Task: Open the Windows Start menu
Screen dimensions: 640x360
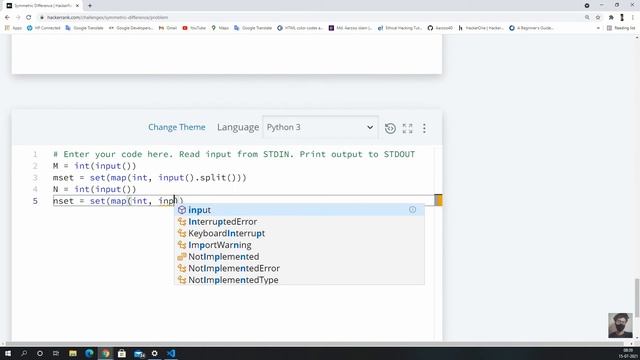Action: (8, 353)
